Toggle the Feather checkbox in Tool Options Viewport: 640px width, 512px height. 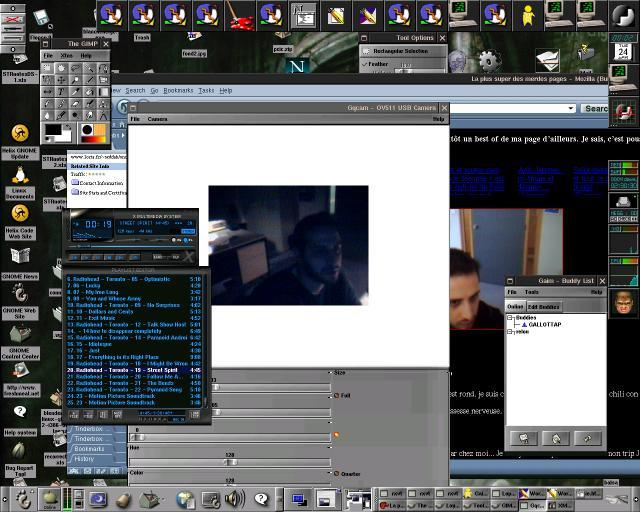coord(364,63)
